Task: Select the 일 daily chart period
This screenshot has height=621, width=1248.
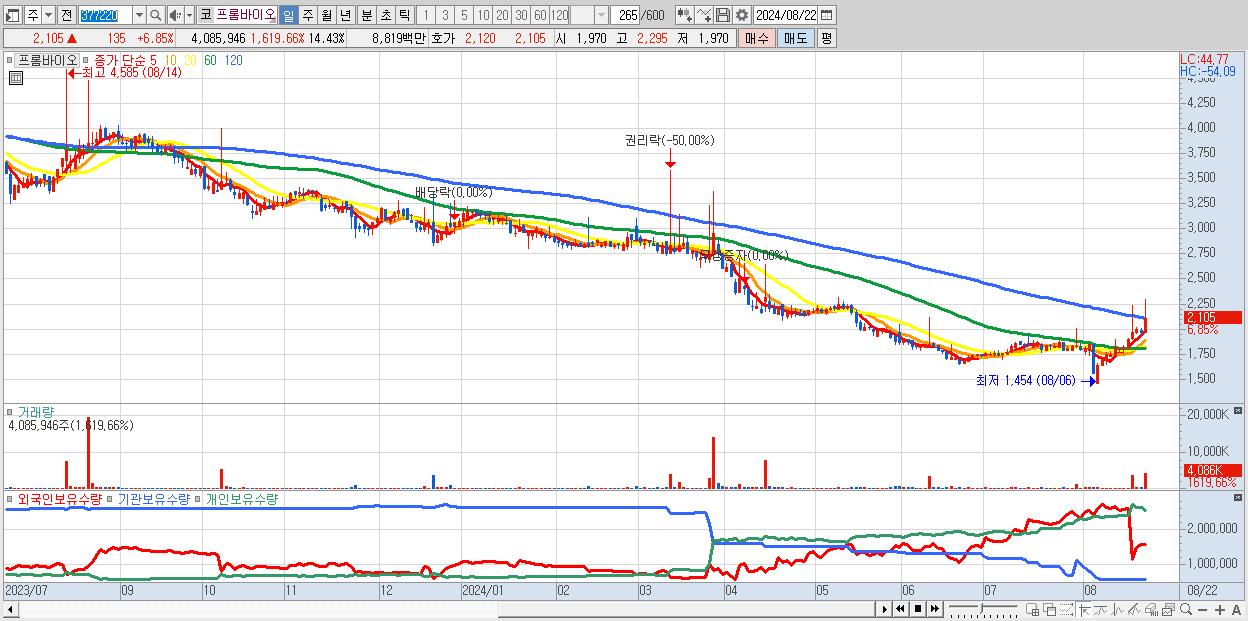Action: click(x=288, y=15)
